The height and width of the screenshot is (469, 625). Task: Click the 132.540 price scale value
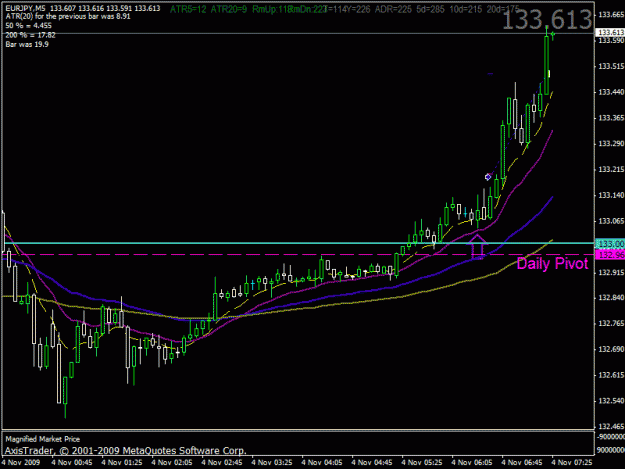coord(611,401)
